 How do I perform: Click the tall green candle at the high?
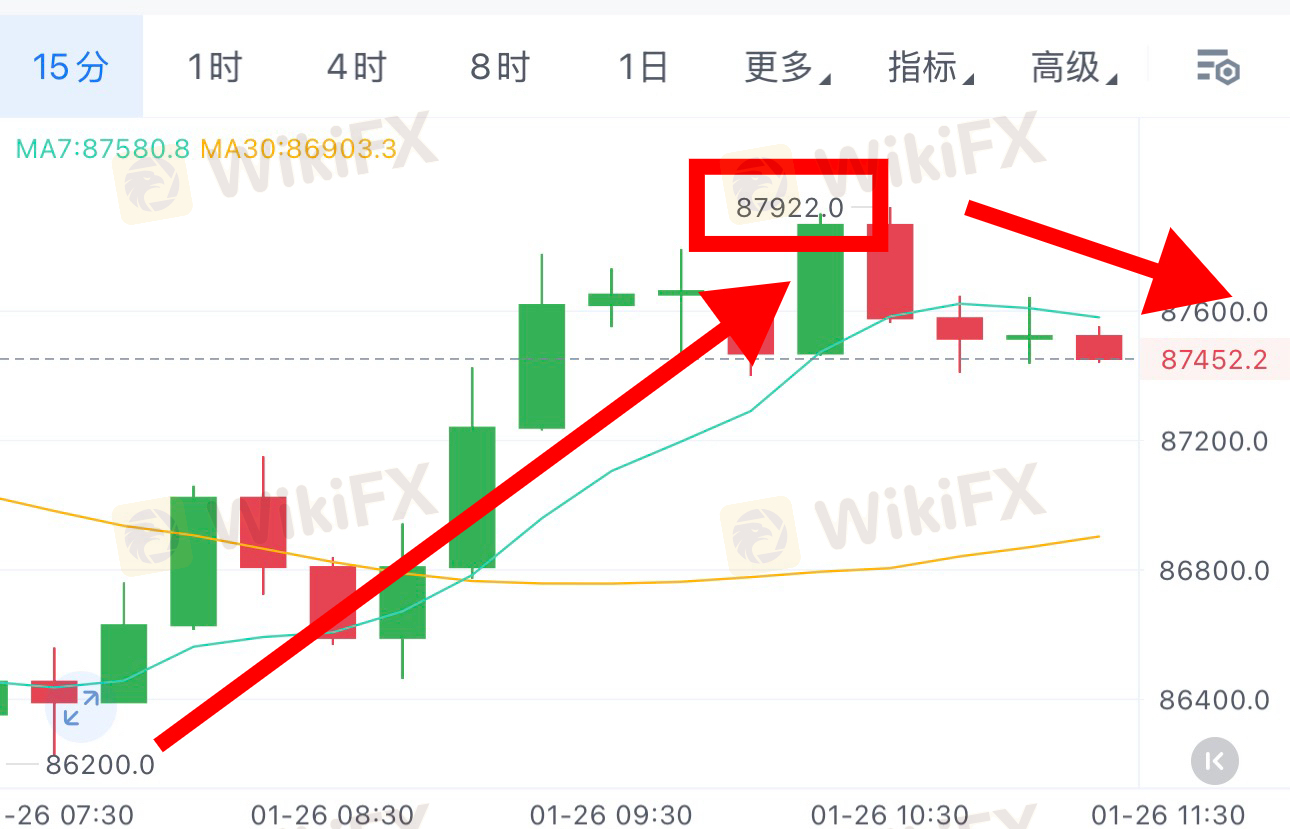[820, 289]
